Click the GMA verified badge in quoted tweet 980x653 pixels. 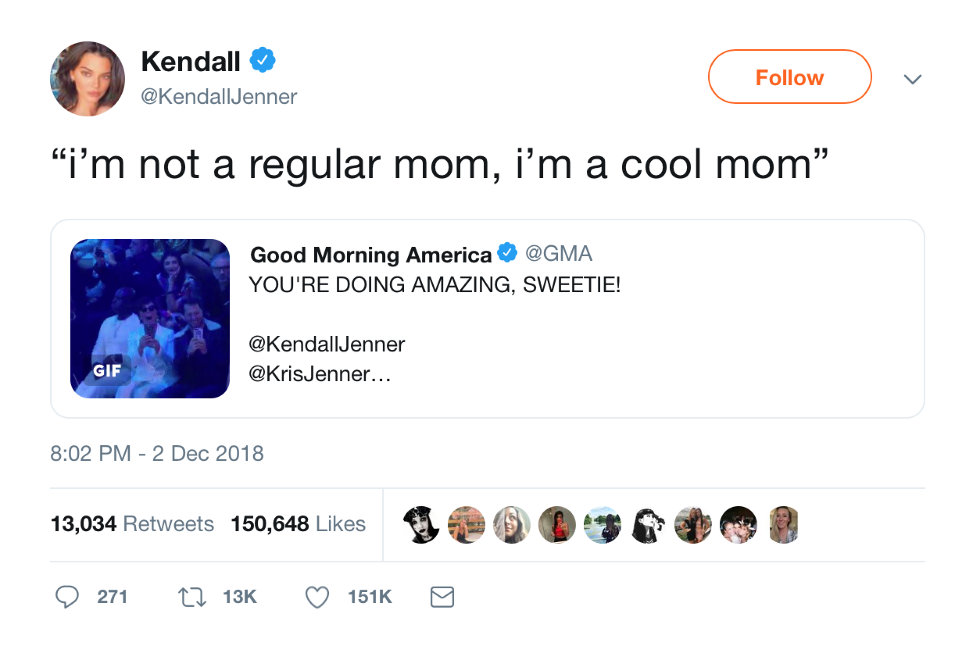coord(508,254)
